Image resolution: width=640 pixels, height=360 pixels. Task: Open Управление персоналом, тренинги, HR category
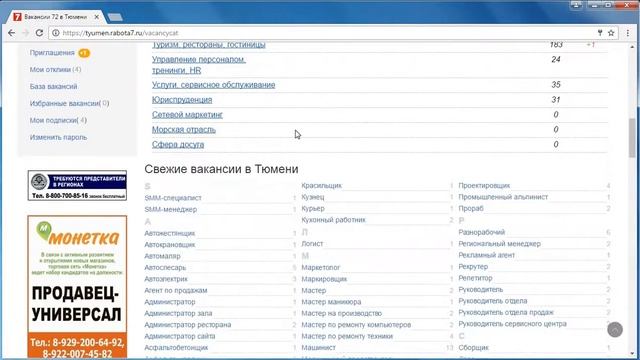pos(199,65)
